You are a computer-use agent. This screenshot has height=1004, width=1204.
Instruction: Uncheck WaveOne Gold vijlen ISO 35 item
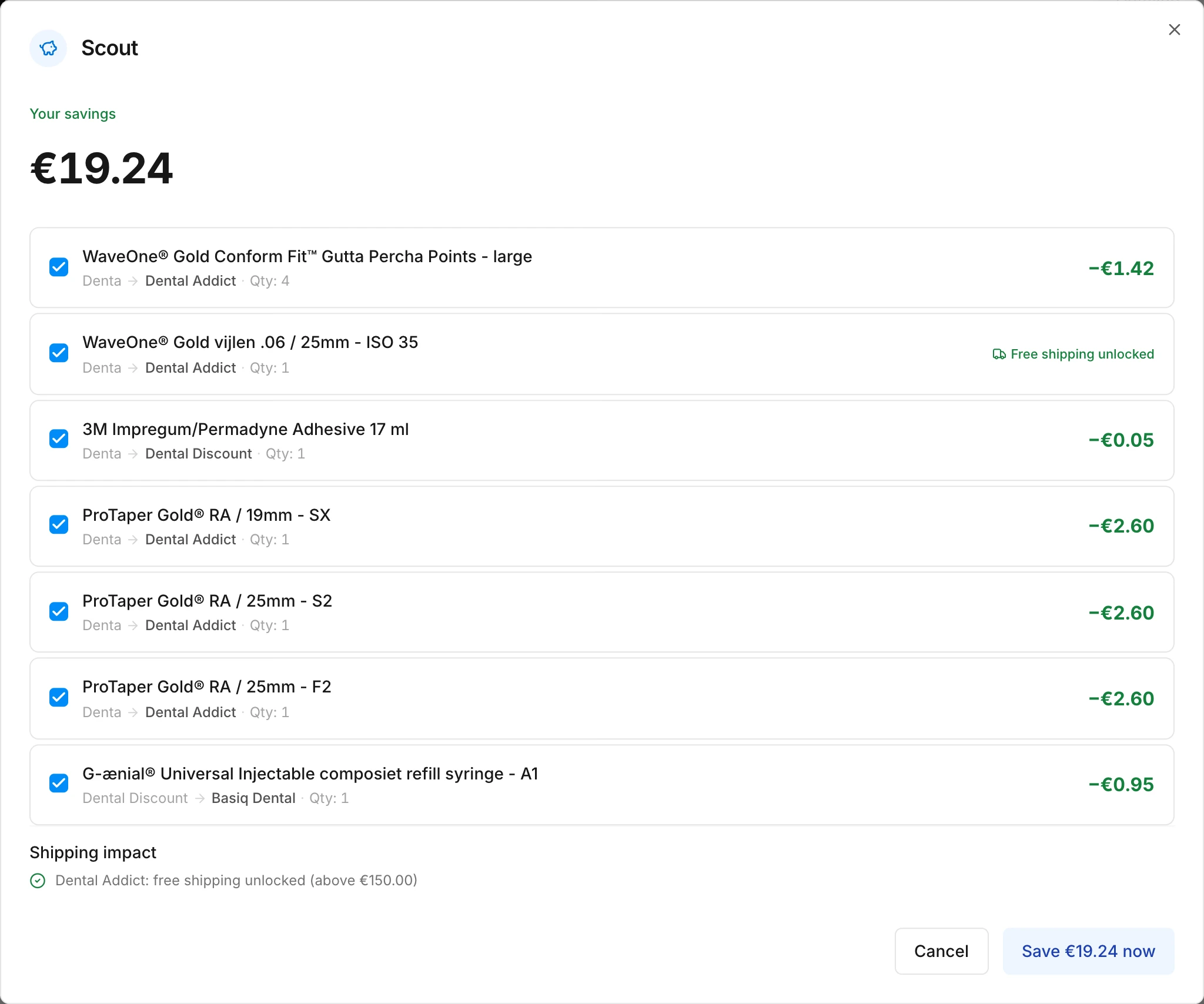59,353
